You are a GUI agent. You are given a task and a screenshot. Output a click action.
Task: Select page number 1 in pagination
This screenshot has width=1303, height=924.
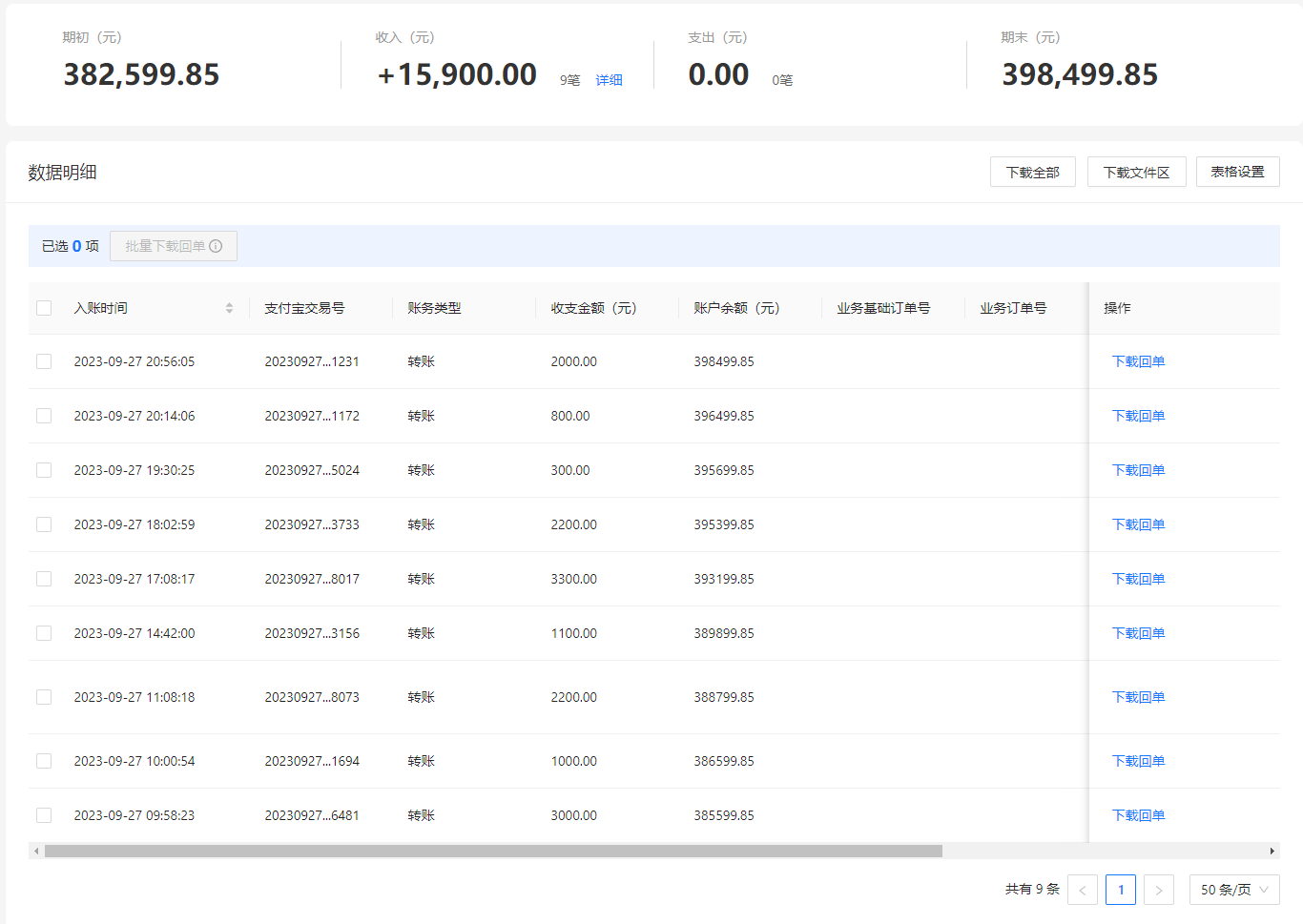point(1121,890)
